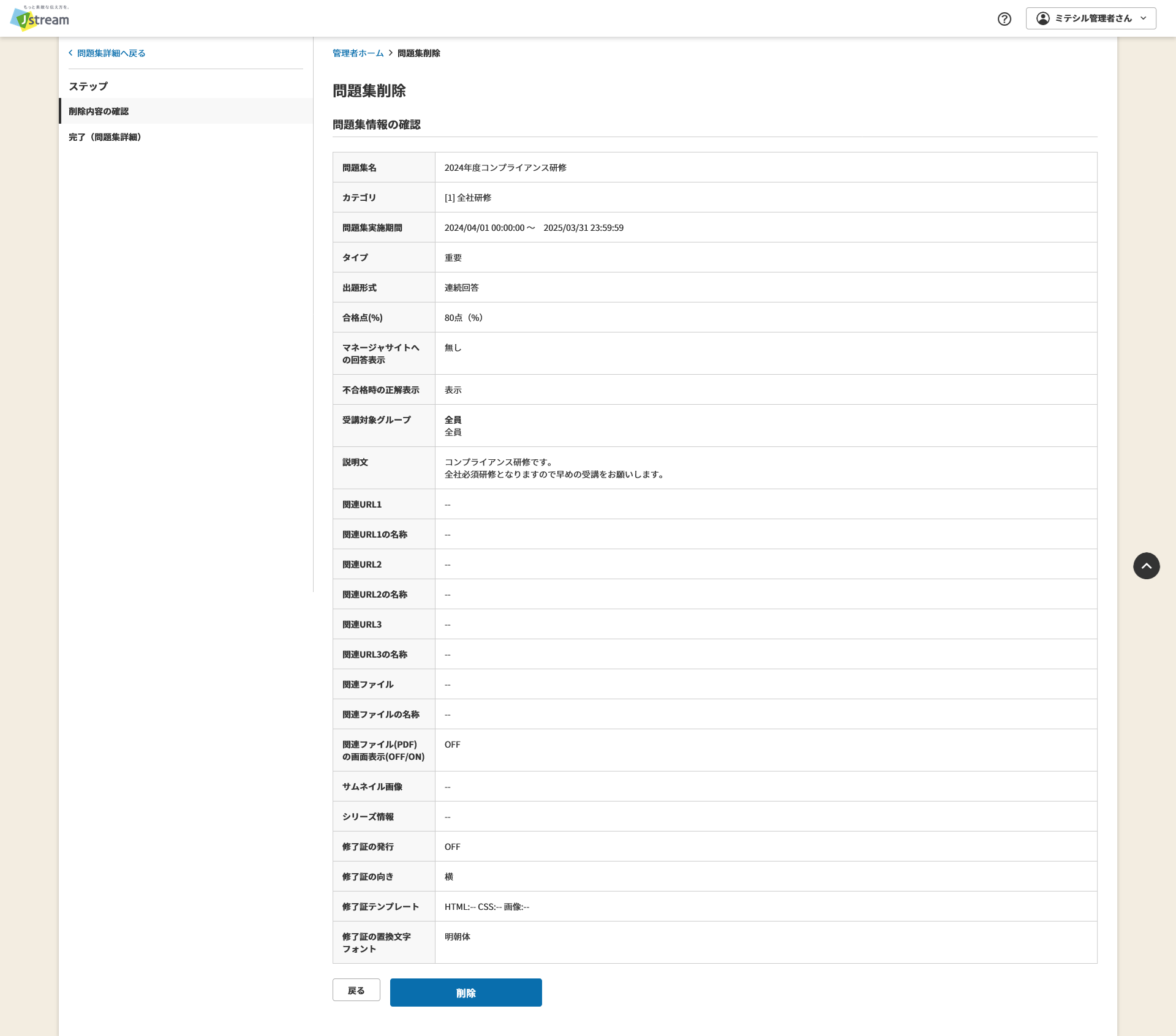The image size is (1176, 1036).
Task: Click the サムネイル画像 label
Action: pyautogui.click(x=372, y=787)
